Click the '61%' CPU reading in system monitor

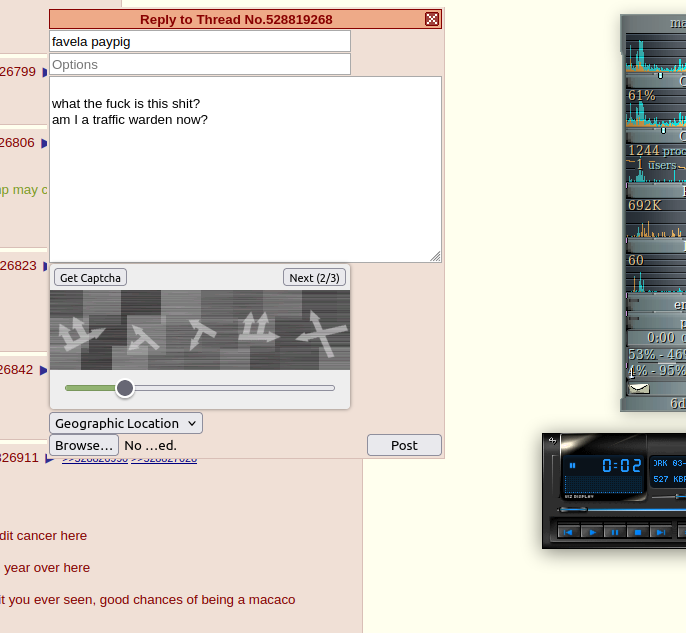click(x=642, y=95)
